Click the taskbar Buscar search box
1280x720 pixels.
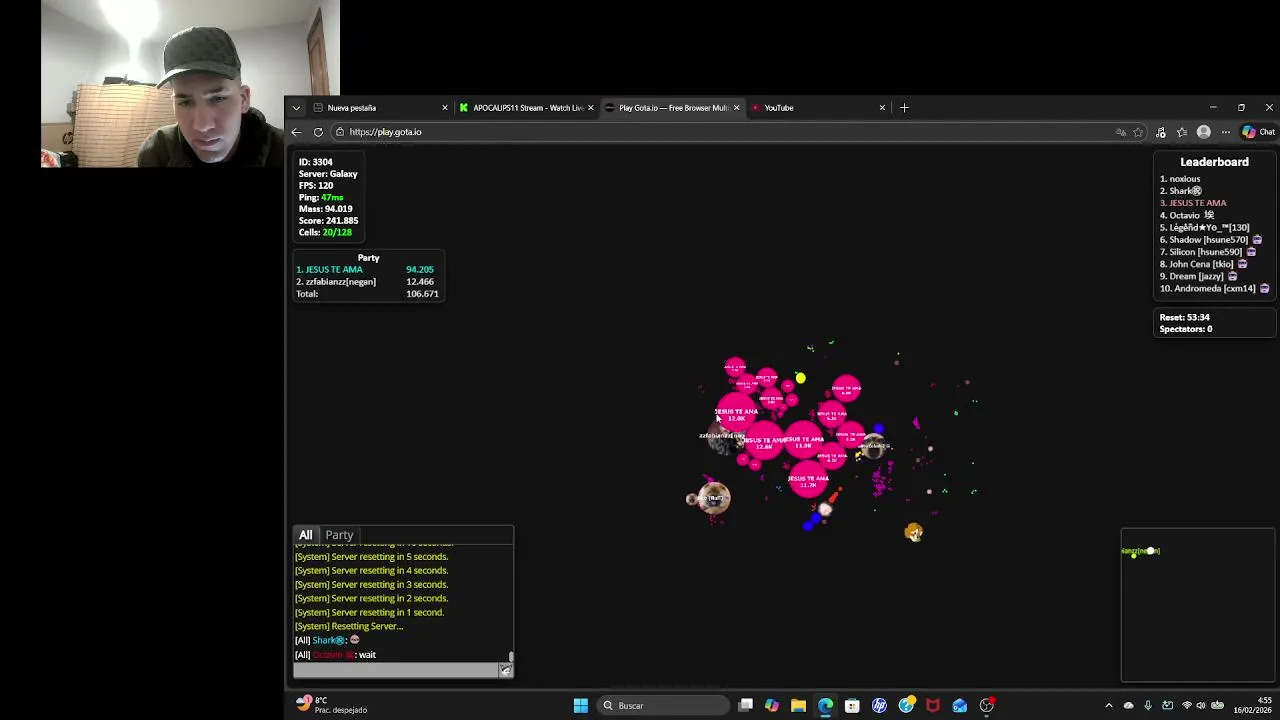pyautogui.click(x=664, y=706)
